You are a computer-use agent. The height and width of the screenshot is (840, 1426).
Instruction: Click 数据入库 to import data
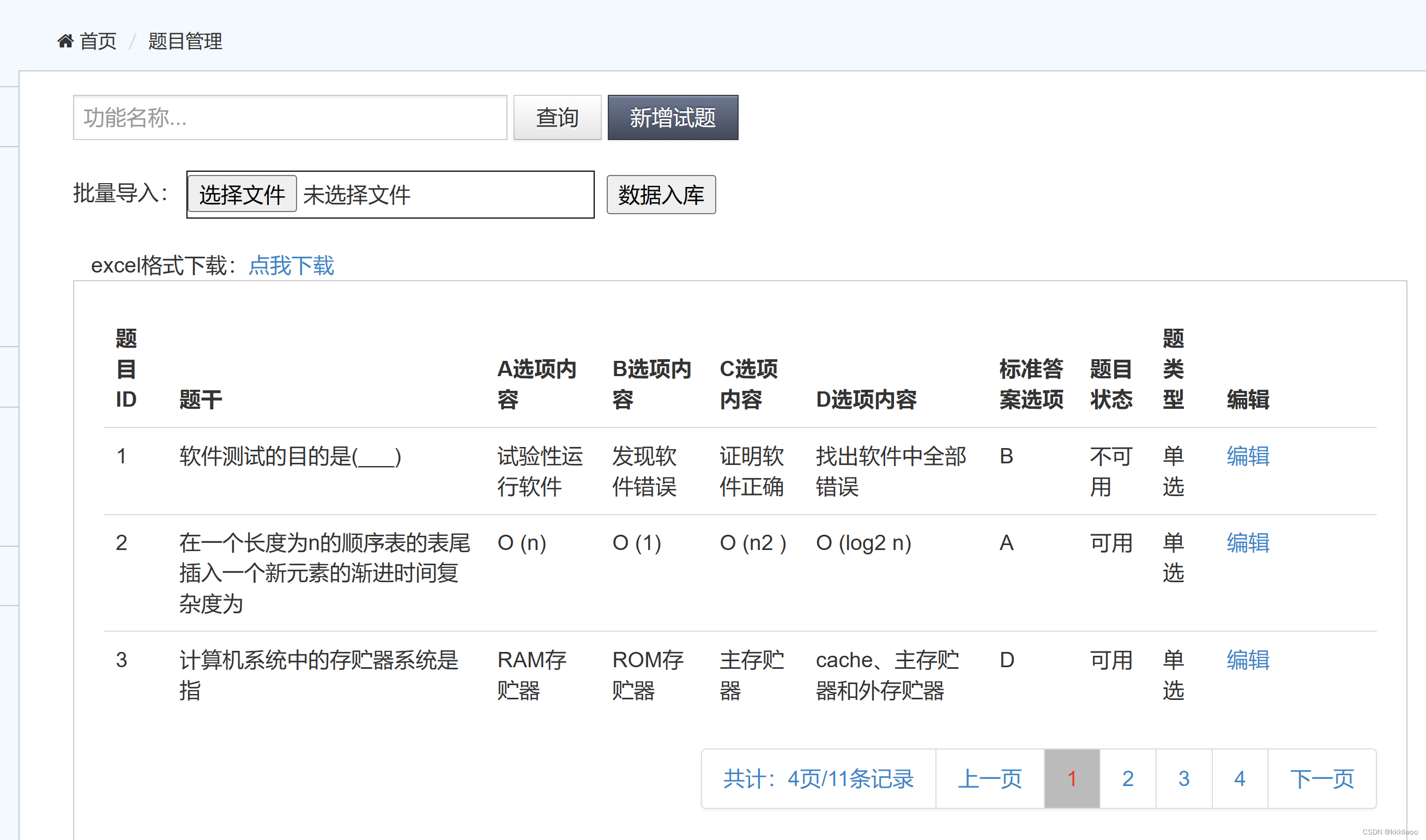point(661,195)
